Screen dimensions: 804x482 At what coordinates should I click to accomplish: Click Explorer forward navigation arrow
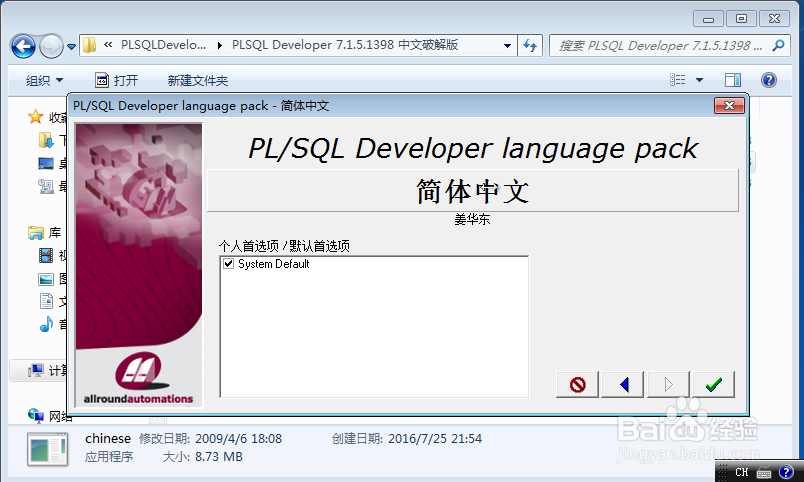(x=51, y=47)
